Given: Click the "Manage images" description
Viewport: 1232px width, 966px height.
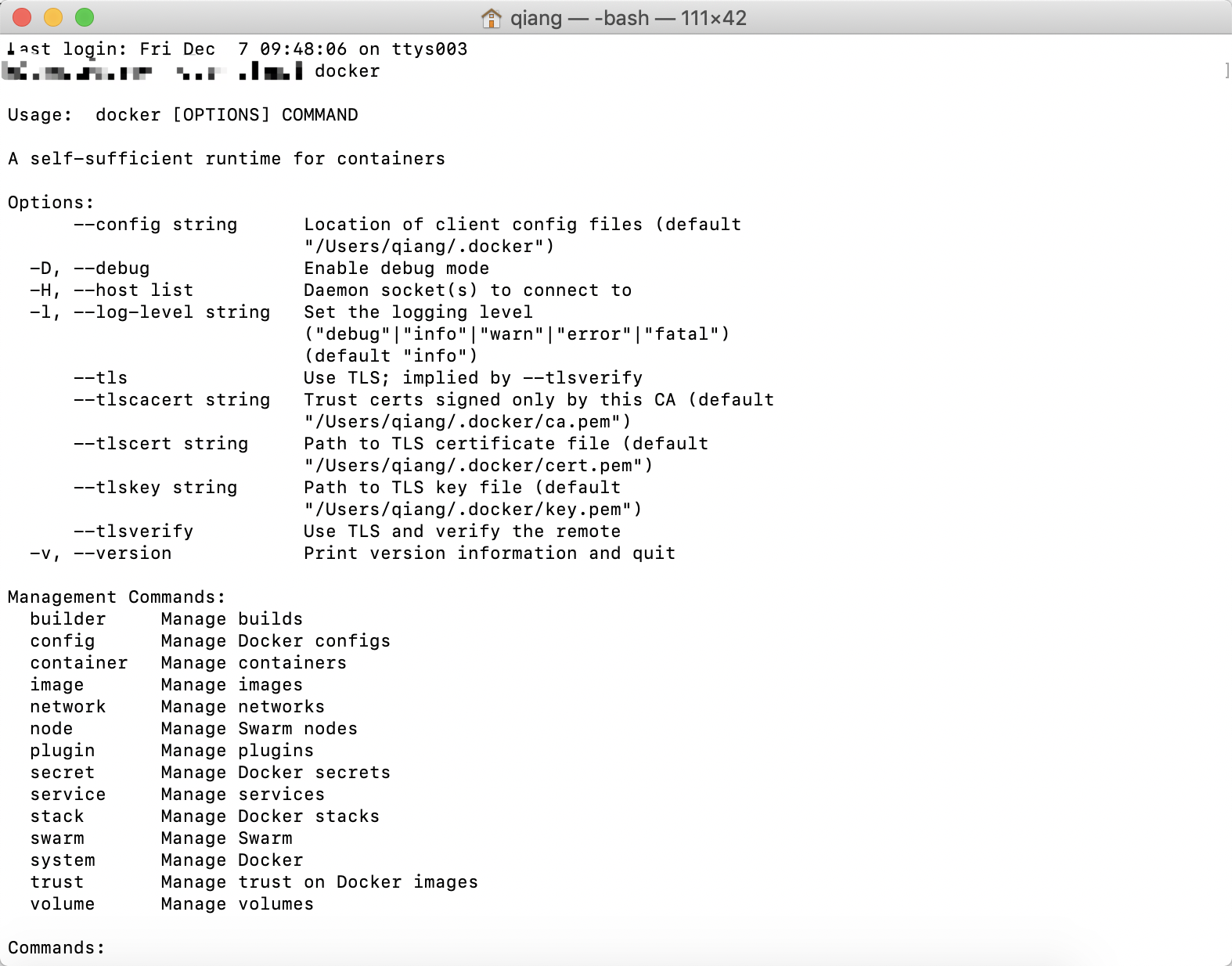Looking at the screenshot, I should 232,684.
